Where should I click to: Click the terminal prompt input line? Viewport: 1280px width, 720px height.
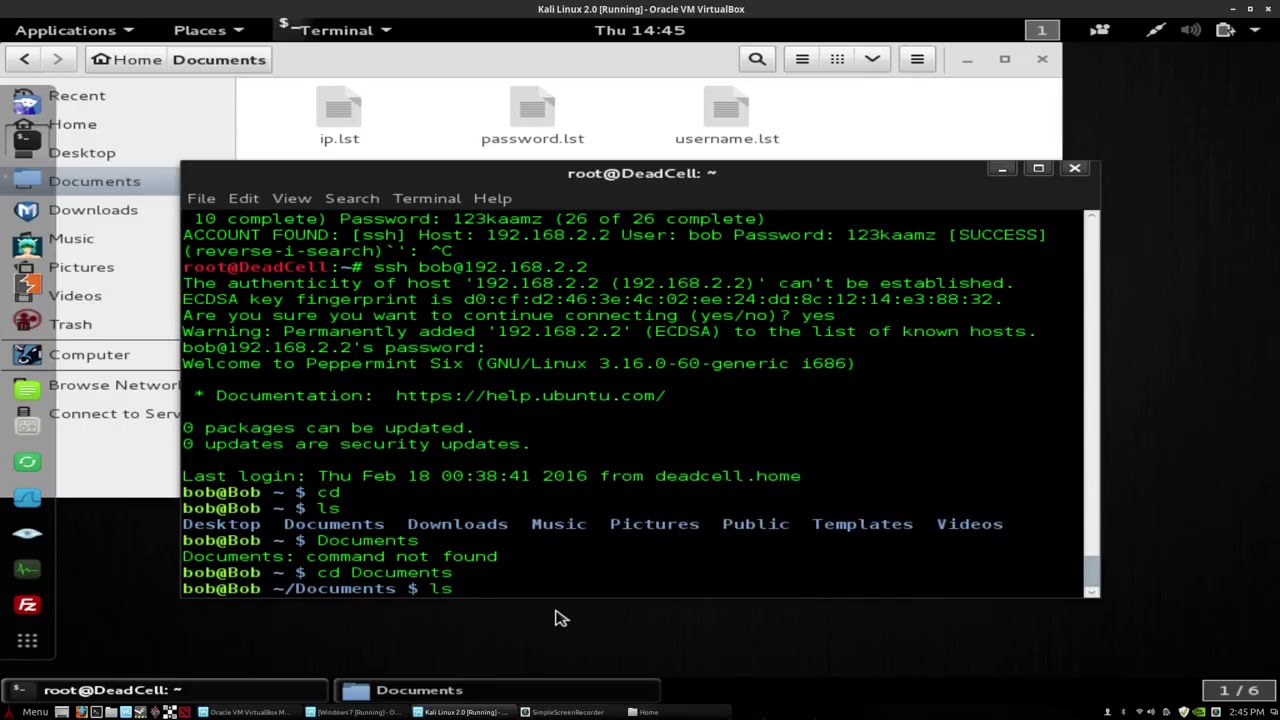[x=632, y=589]
